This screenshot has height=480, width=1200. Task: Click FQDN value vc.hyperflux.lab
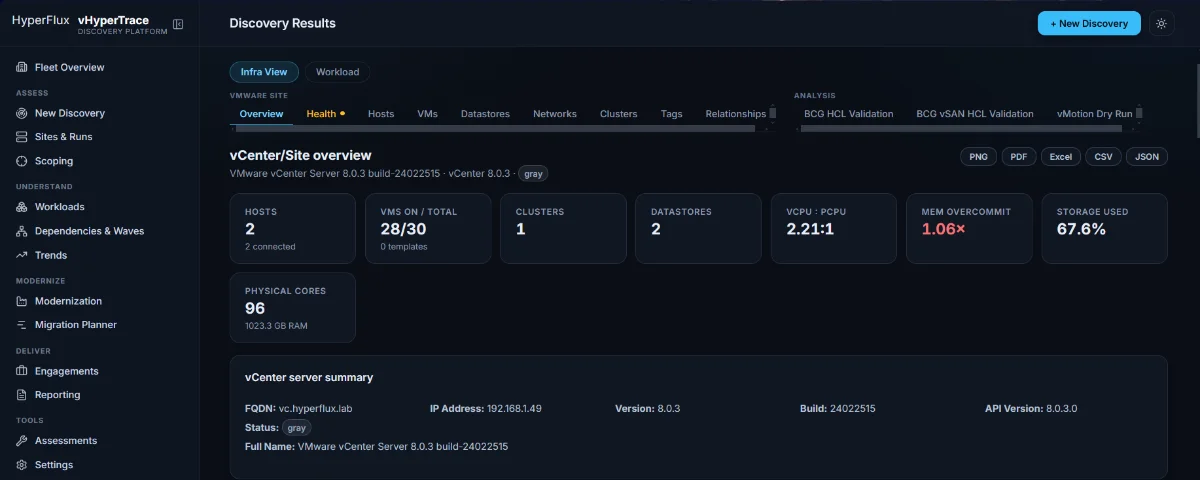tap(315, 409)
